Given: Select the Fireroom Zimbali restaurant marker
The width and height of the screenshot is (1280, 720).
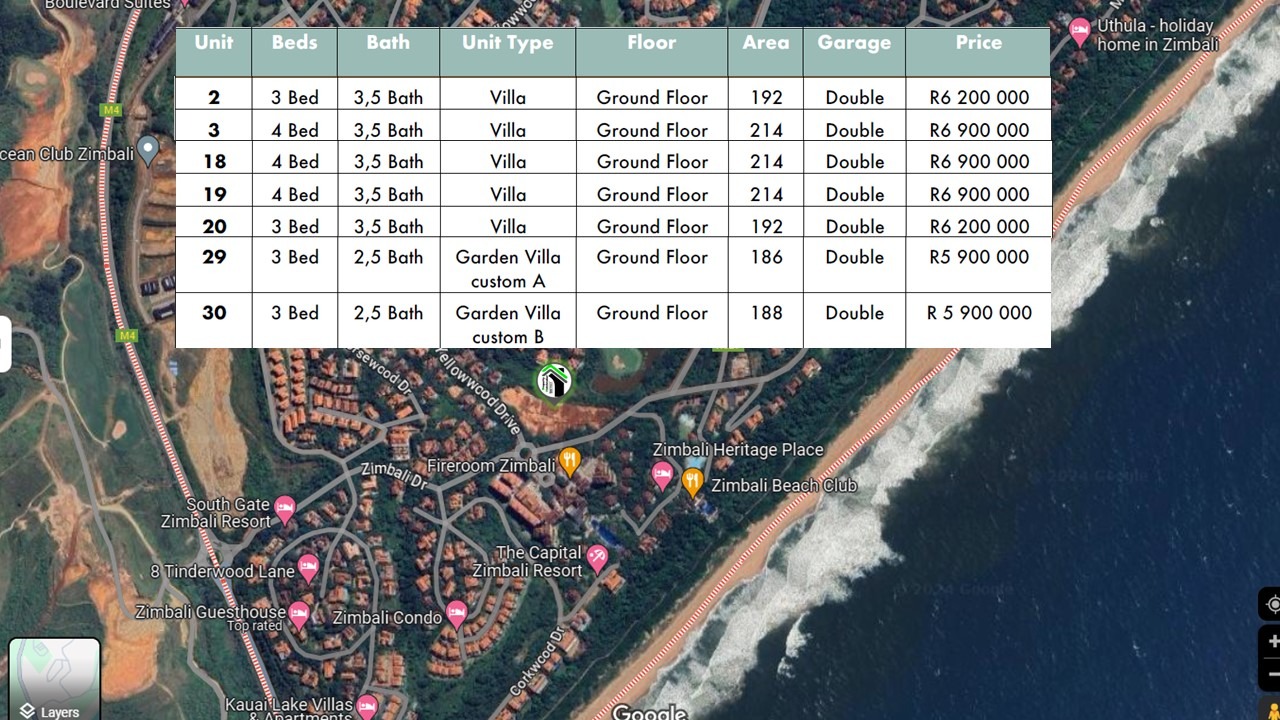Looking at the screenshot, I should 569,461.
